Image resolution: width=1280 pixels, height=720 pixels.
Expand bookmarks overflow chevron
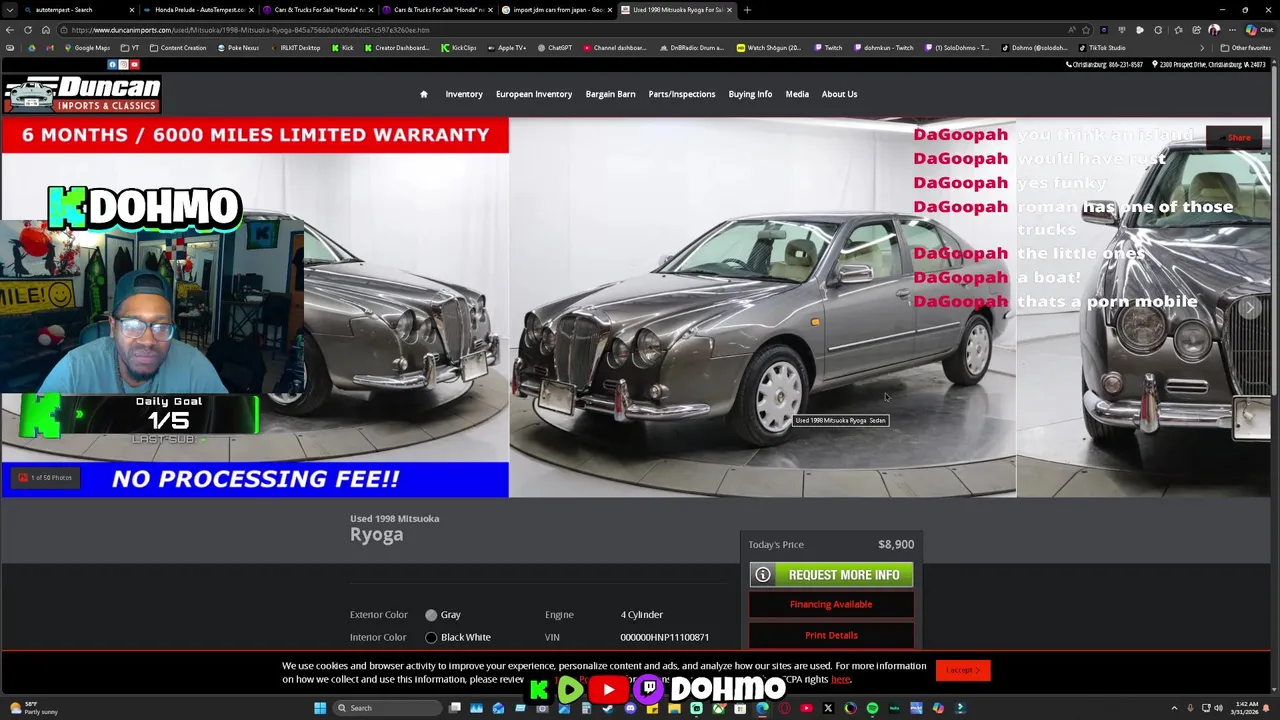(x=1202, y=48)
